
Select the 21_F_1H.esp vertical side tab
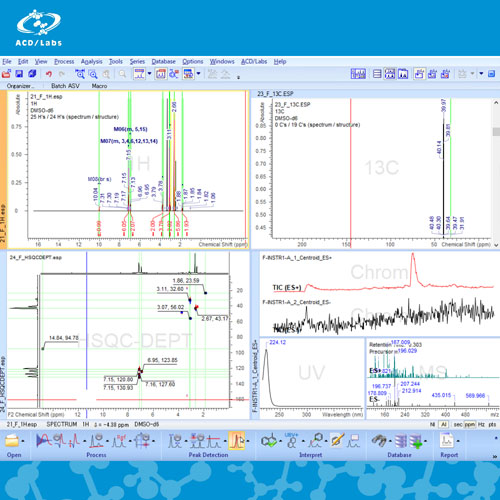(x=3, y=223)
